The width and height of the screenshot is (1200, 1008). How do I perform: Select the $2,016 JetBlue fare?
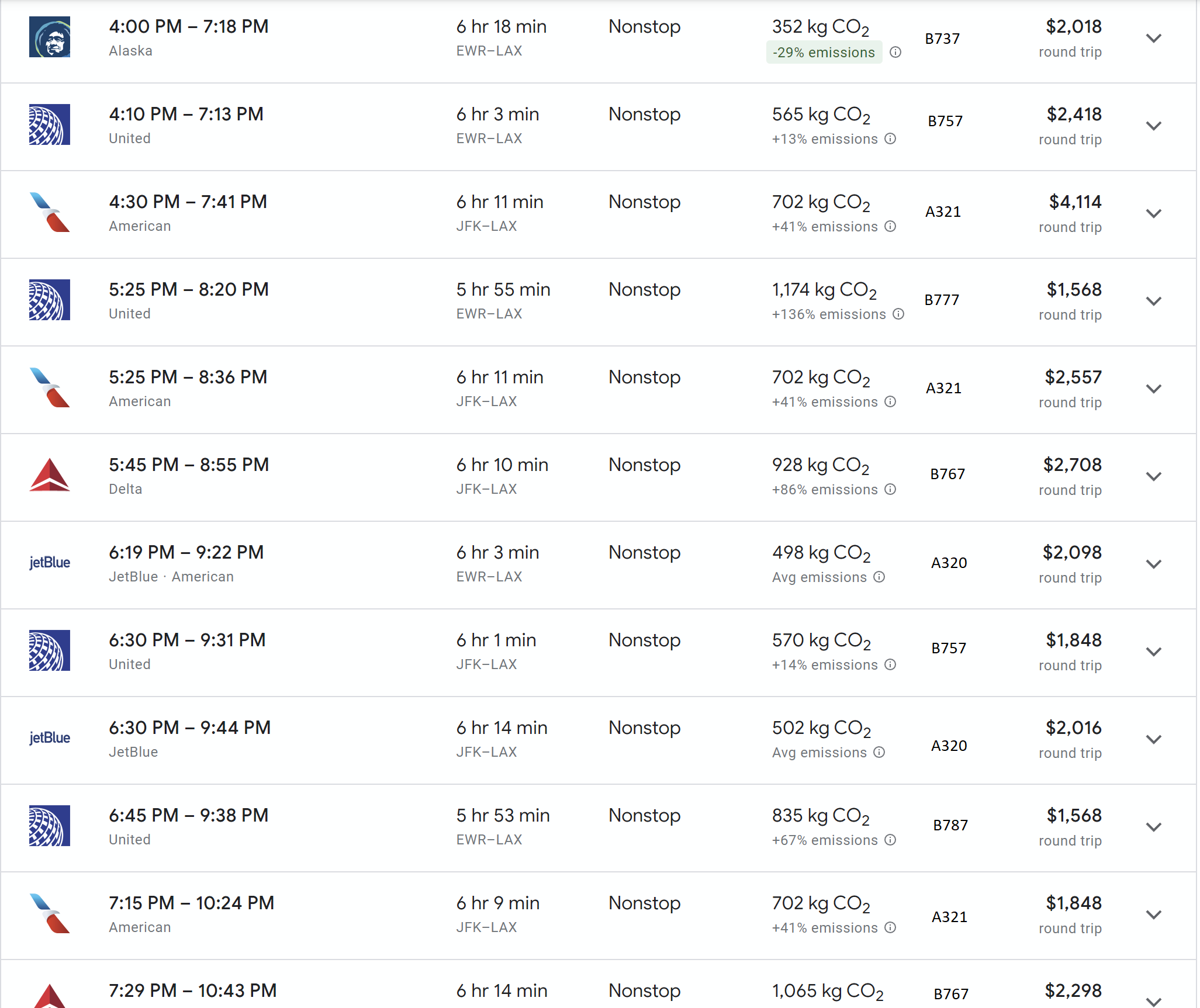[x=1073, y=728]
